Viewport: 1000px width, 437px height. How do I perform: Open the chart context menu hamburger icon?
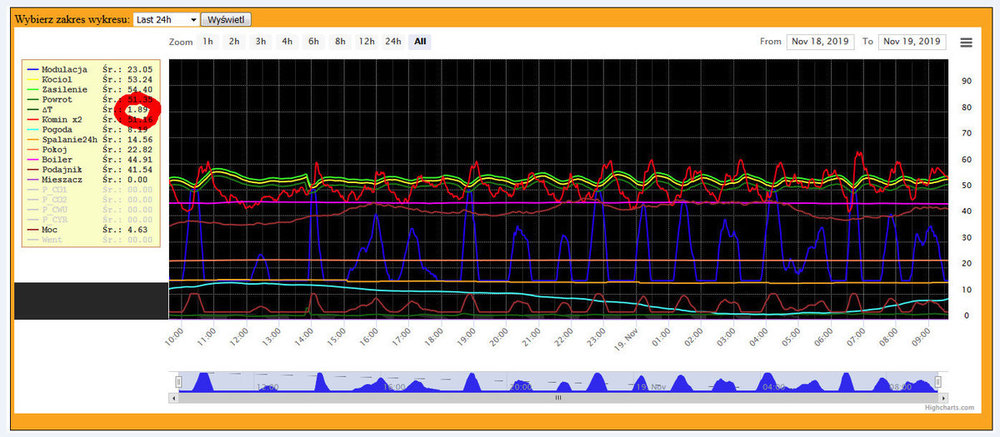[x=966, y=42]
